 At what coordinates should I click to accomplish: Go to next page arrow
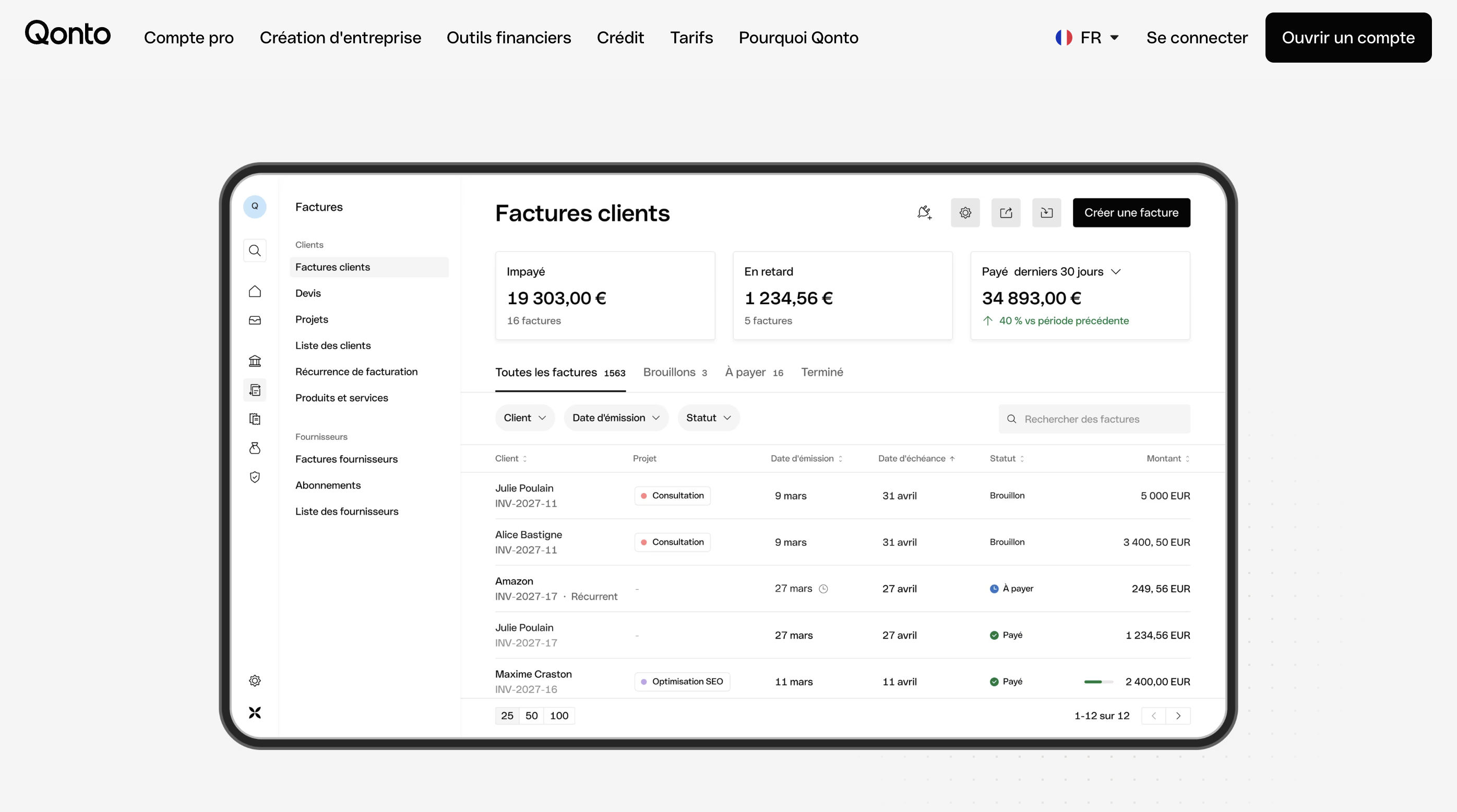pos(1178,716)
